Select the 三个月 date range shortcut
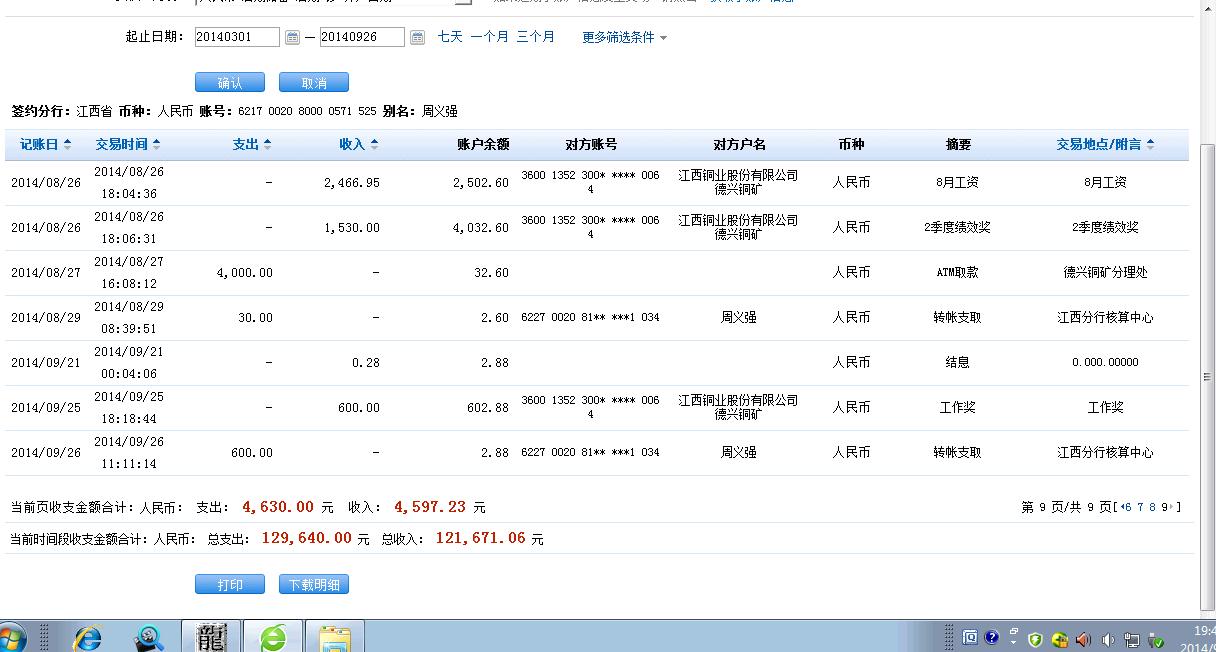The width and height of the screenshot is (1216, 652). 535,36
